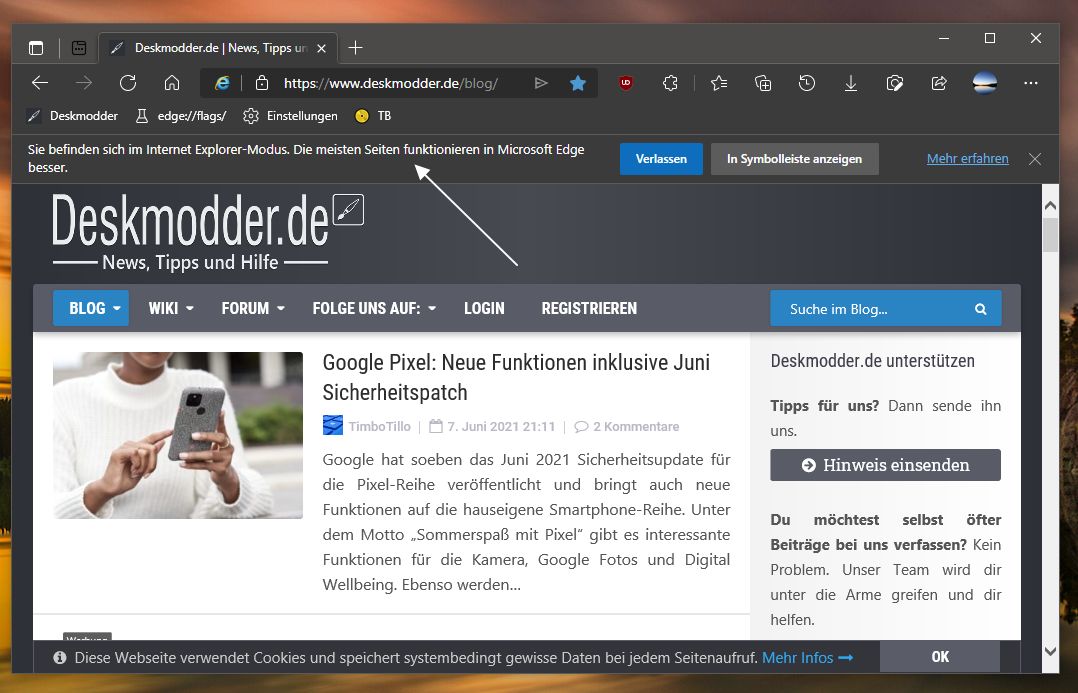
Task: Open the profile avatar picture
Action: pos(984,83)
